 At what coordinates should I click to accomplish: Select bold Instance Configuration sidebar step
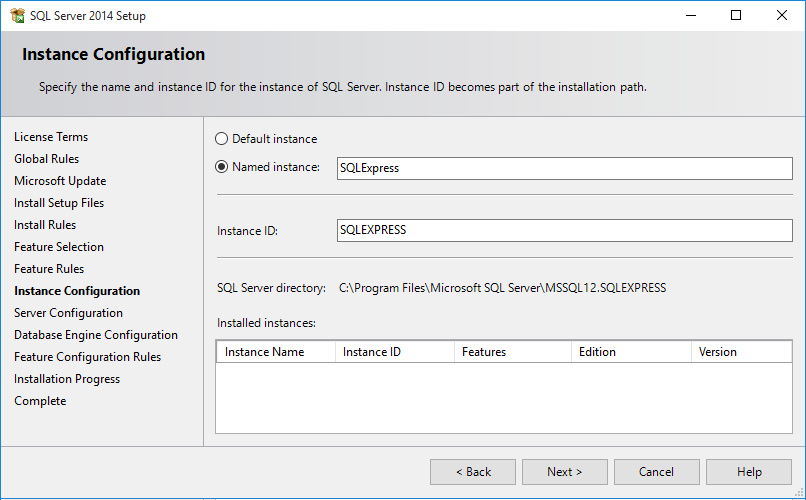tap(77, 291)
